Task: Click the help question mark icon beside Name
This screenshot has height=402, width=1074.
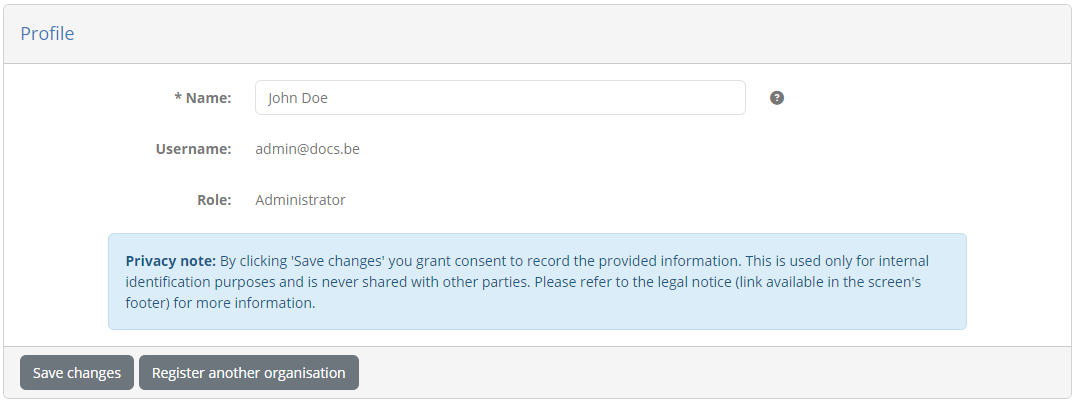Action: [x=776, y=98]
